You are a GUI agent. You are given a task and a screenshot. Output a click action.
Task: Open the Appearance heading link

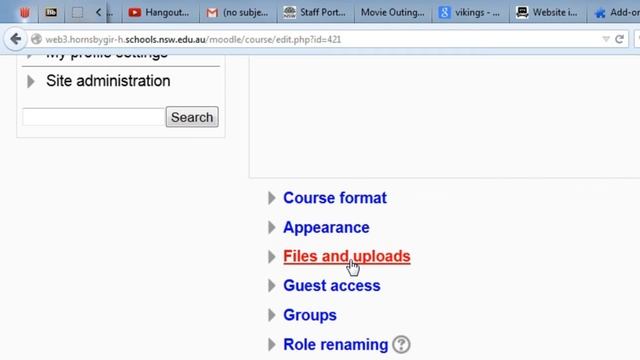click(x=326, y=227)
